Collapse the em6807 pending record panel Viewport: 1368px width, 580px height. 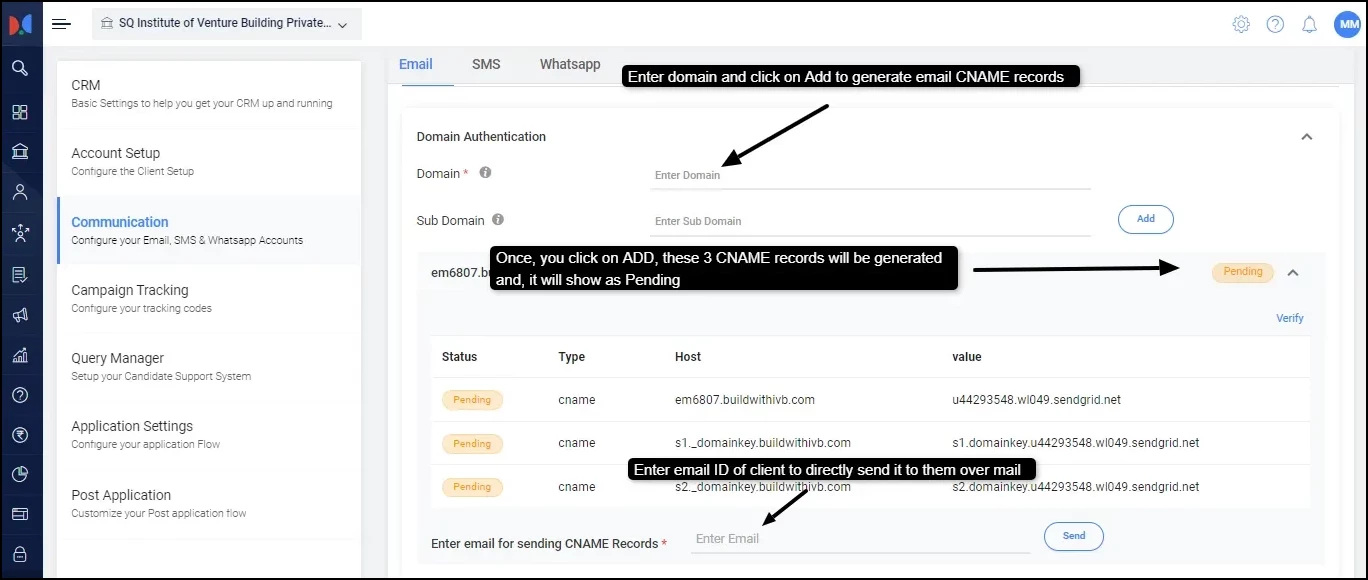pyautogui.click(x=1293, y=272)
